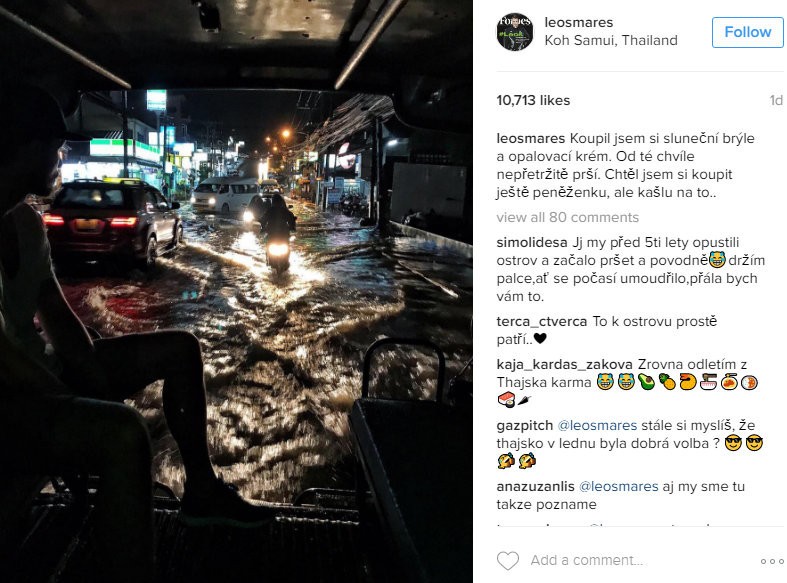Viewport: 787px width, 583px height.
Task: Click the Follow button
Action: (x=747, y=32)
